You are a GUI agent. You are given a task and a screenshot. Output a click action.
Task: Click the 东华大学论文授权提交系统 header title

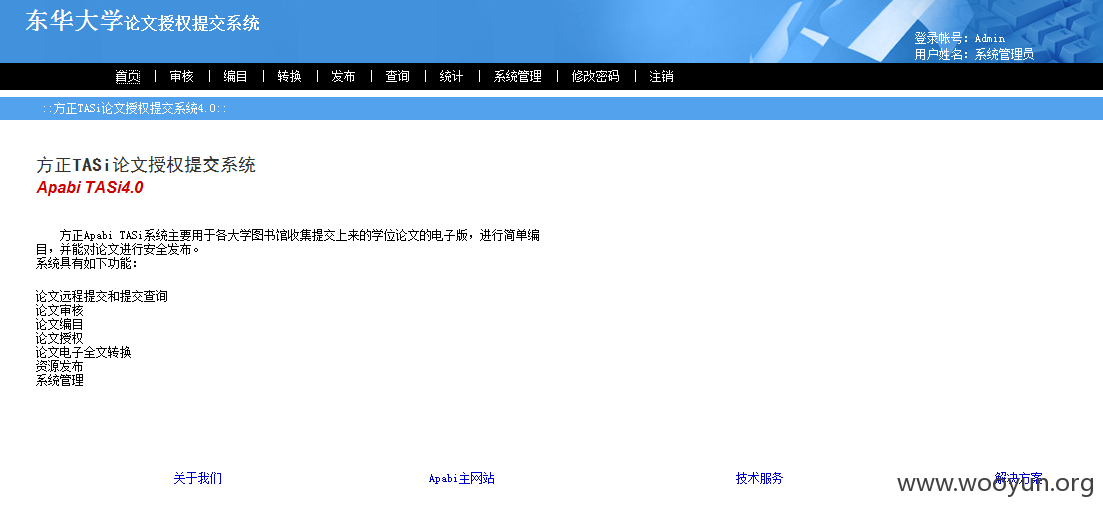tap(143, 21)
